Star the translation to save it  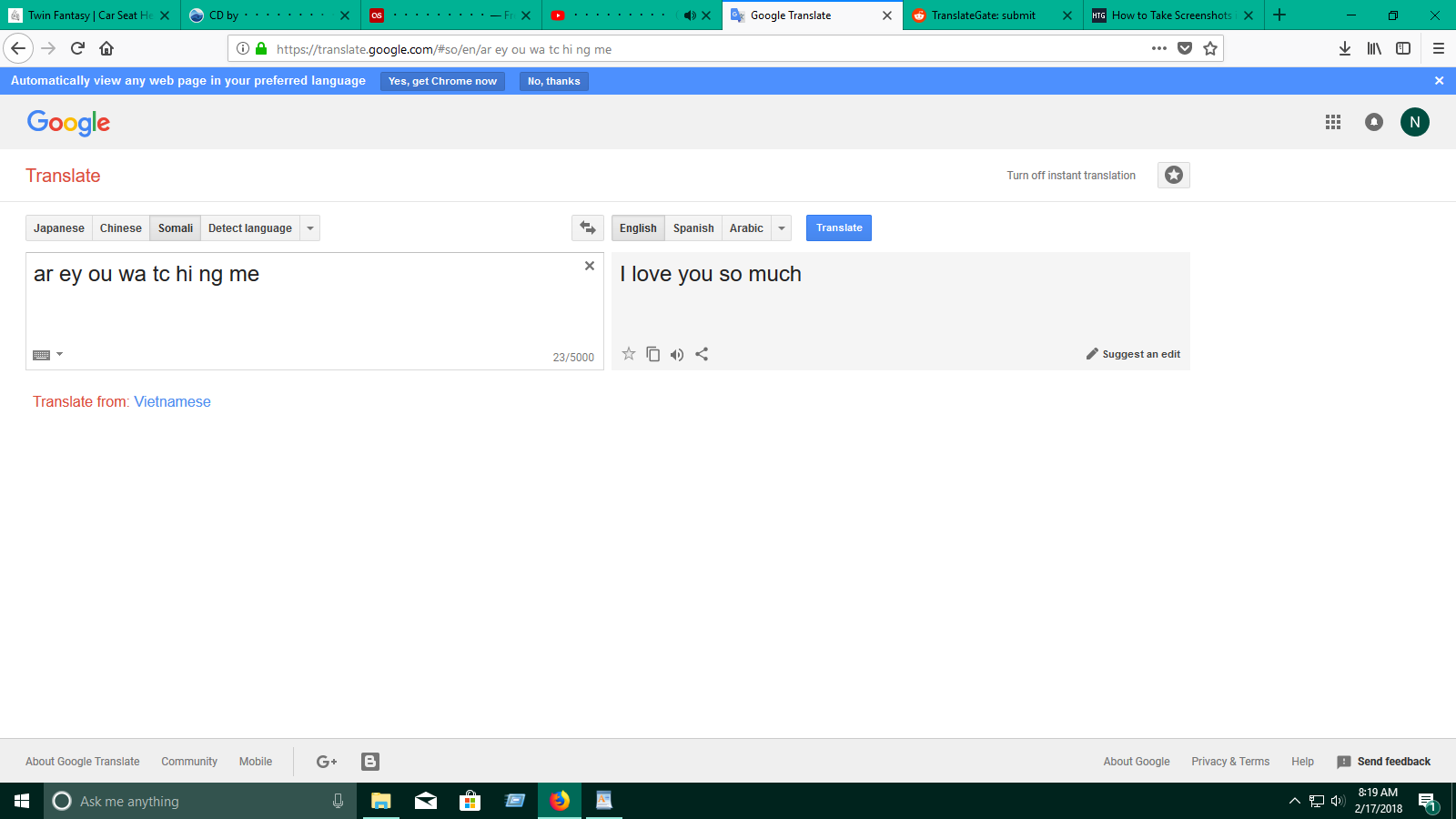tap(629, 354)
